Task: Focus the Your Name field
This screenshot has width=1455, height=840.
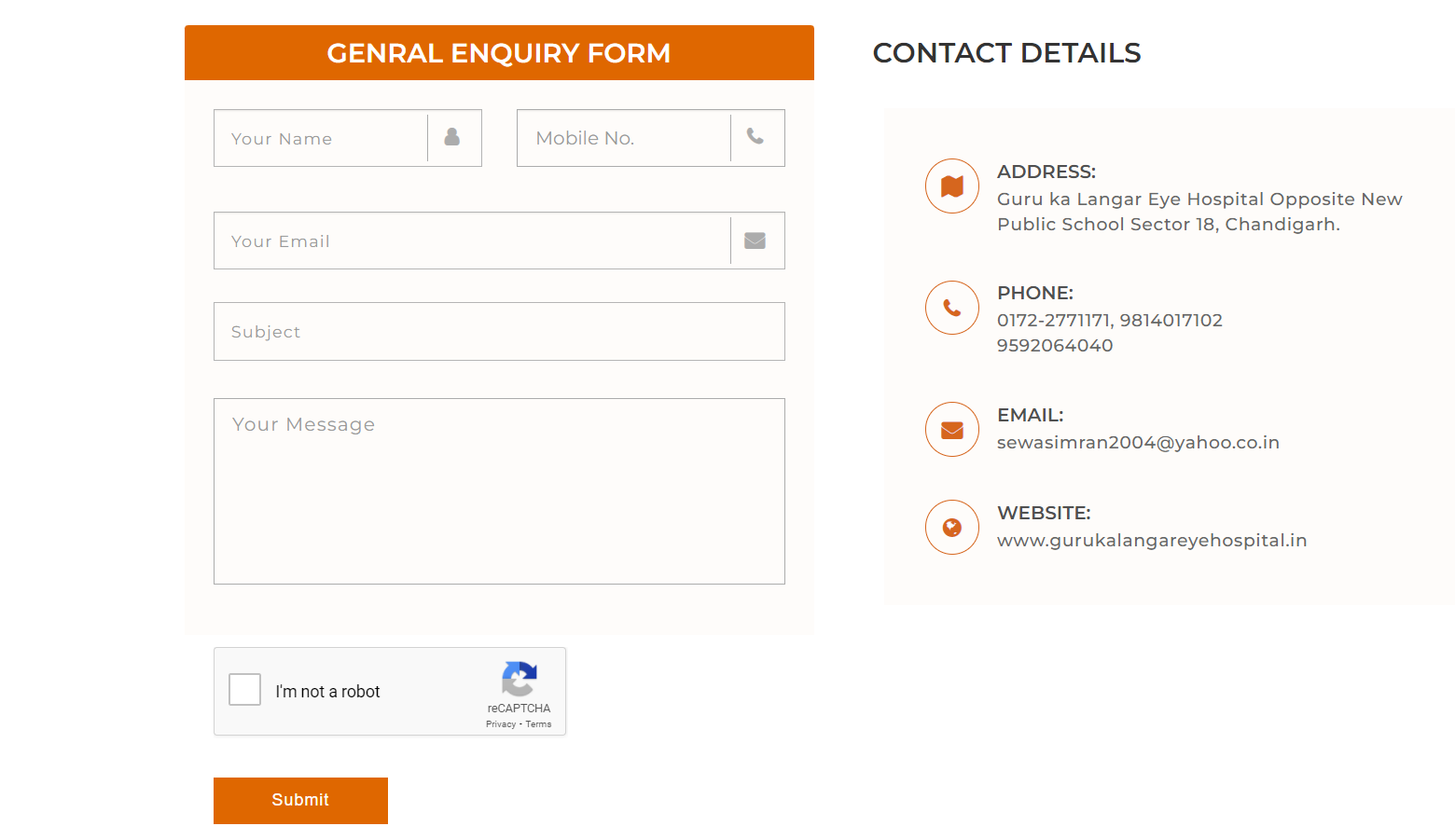Action: (321, 138)
